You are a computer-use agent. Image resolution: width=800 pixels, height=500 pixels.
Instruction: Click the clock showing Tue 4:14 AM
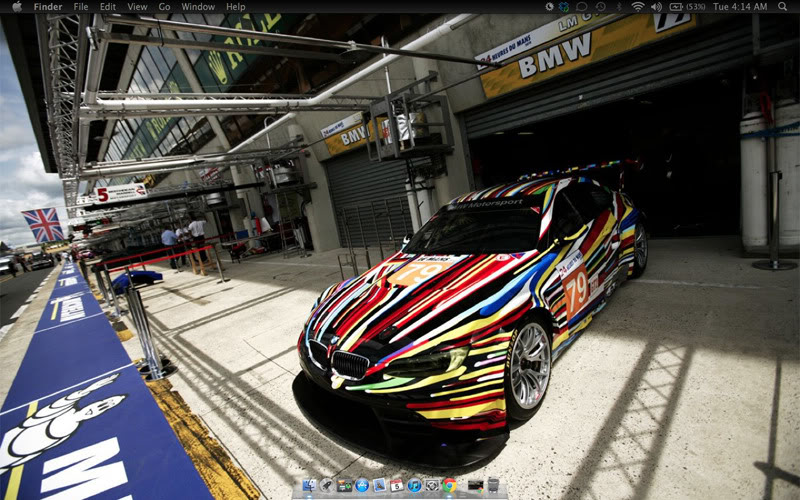pyautogui.click(x=740, y=7)
